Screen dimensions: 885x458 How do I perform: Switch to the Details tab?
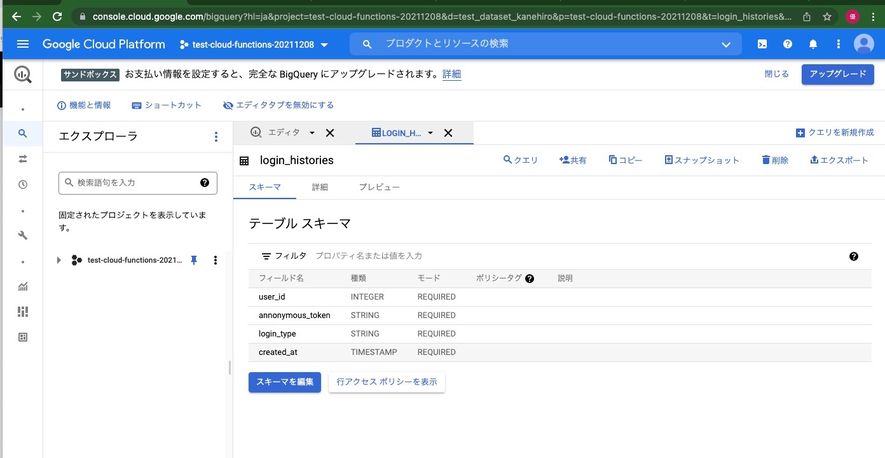pos(319,187)
